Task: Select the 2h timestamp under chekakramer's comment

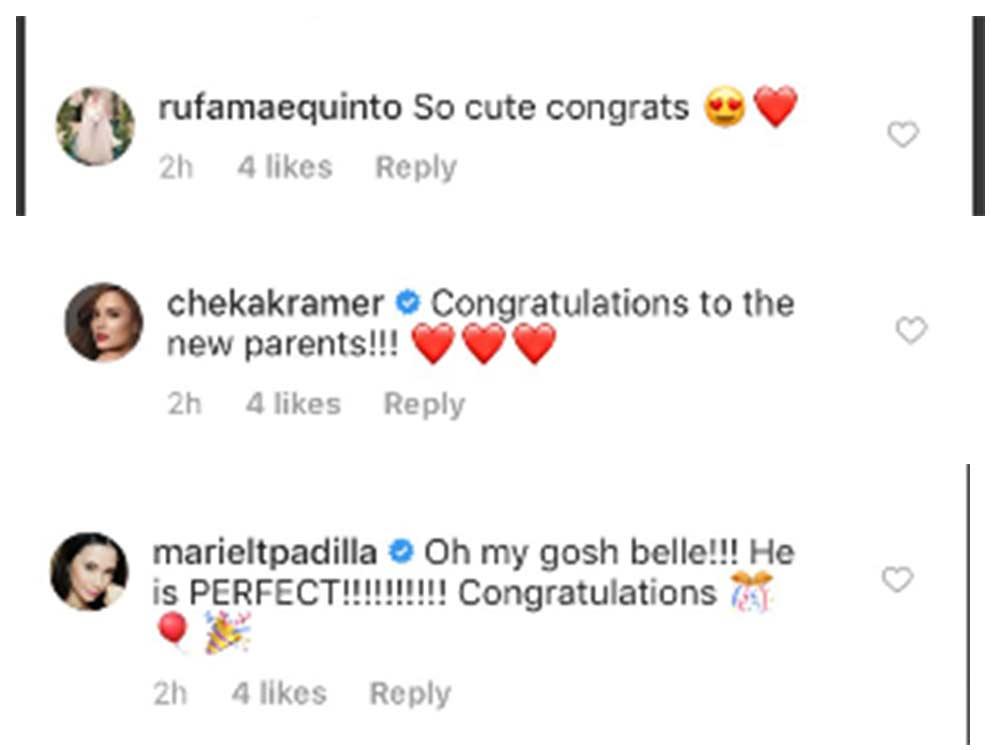Action: [x=183, y=404]
